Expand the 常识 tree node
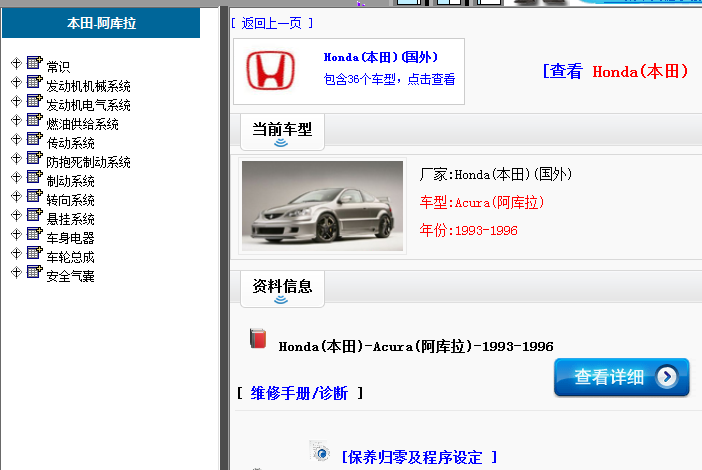This screenshot has height=470, width=702. [x=16, y=63]
